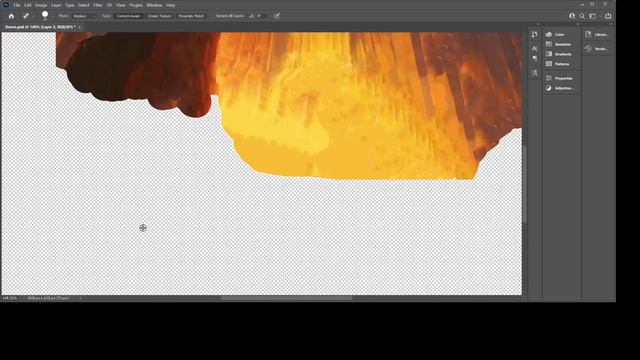This screenshot has width=640, height=360.
Task: Toggle pressure-for-size button in options bar
Action: tap(277, 16)
